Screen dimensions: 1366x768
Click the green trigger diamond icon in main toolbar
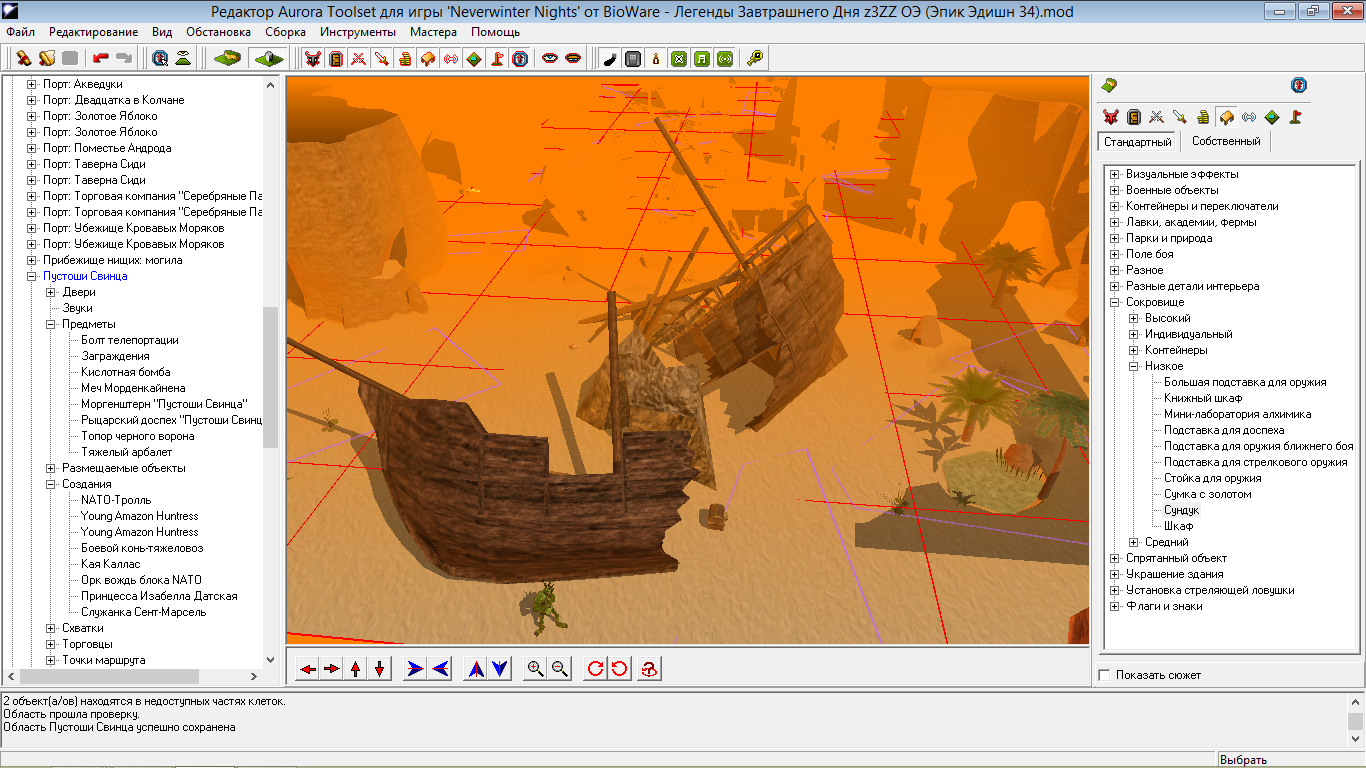coord(474,59)
